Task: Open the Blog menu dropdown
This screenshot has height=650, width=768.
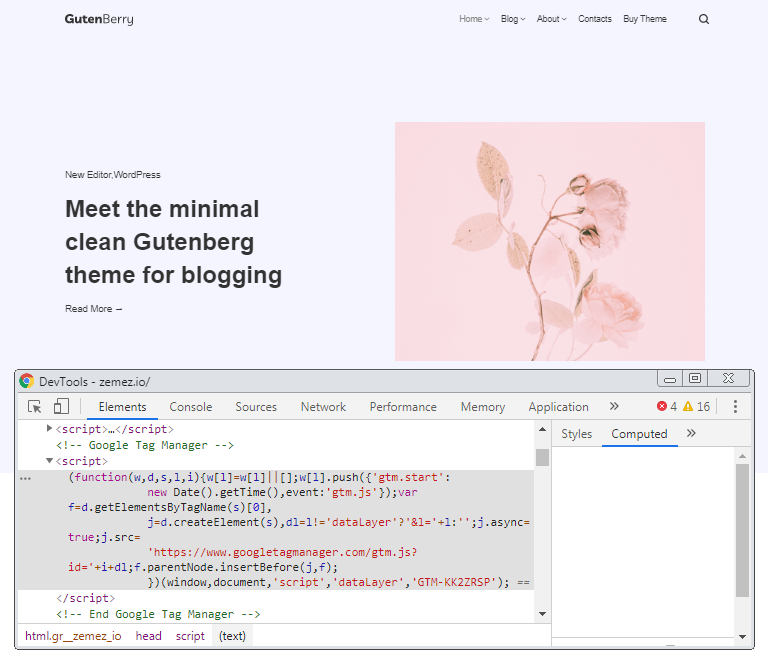Action: pos(513,19)
